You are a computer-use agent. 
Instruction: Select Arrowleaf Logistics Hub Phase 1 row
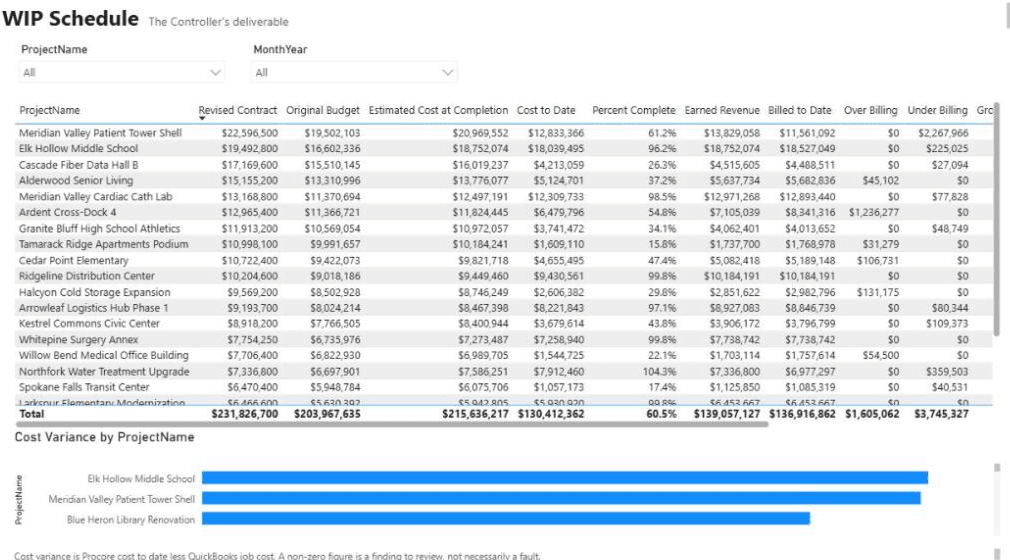tap(502, 308)
